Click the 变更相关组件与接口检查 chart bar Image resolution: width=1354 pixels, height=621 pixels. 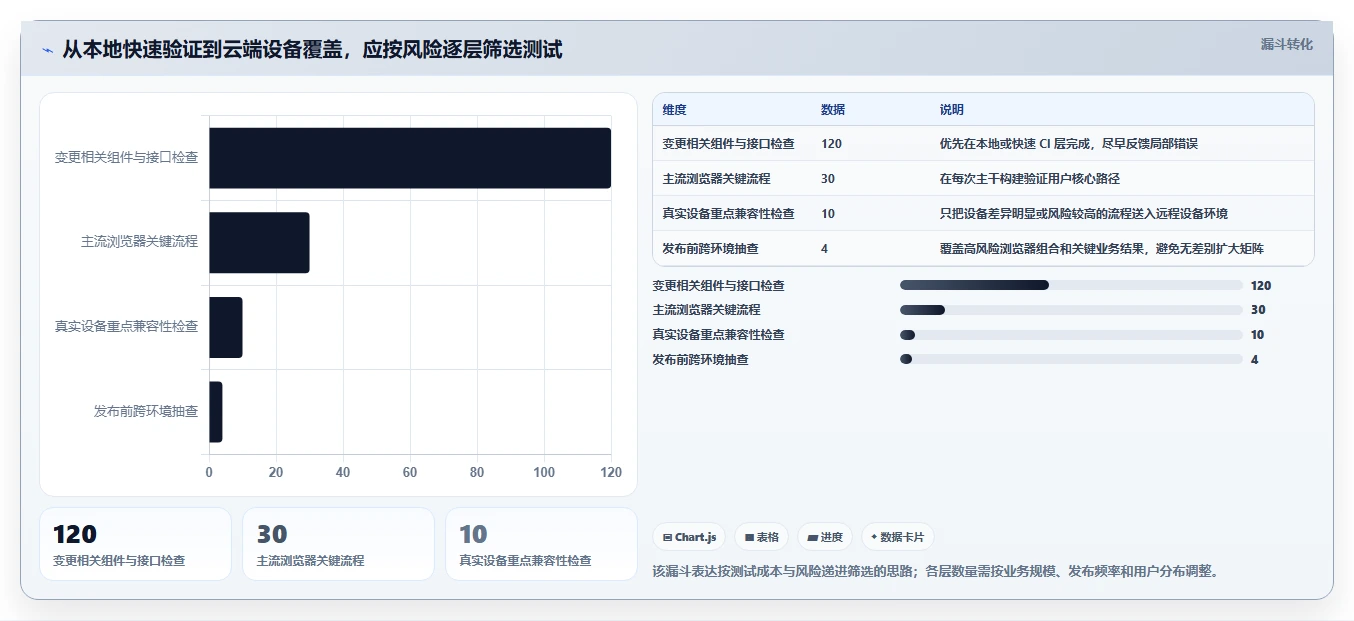[x=410, y=158]
